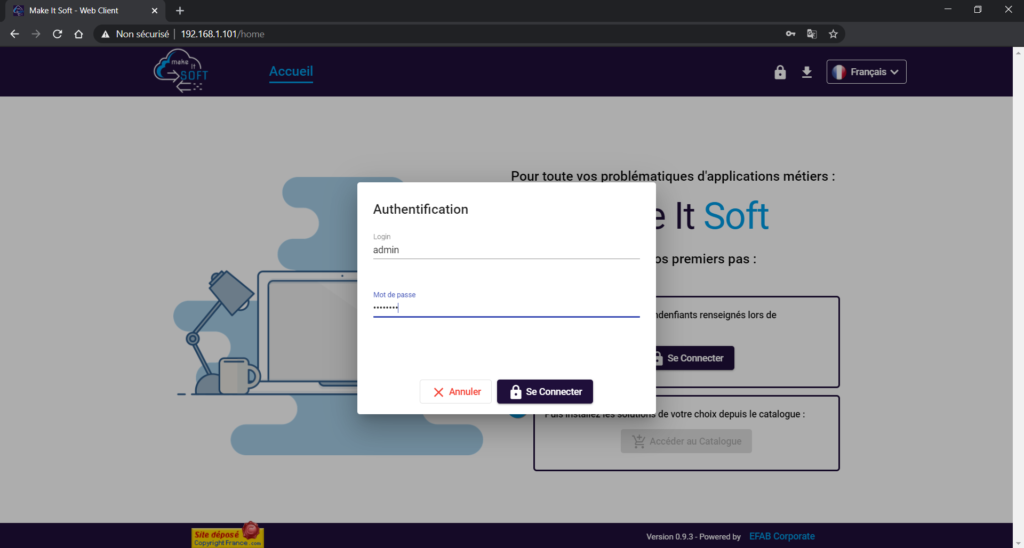
Task: Reload the page with the browser refresh icon
Action: coord(57,34)
